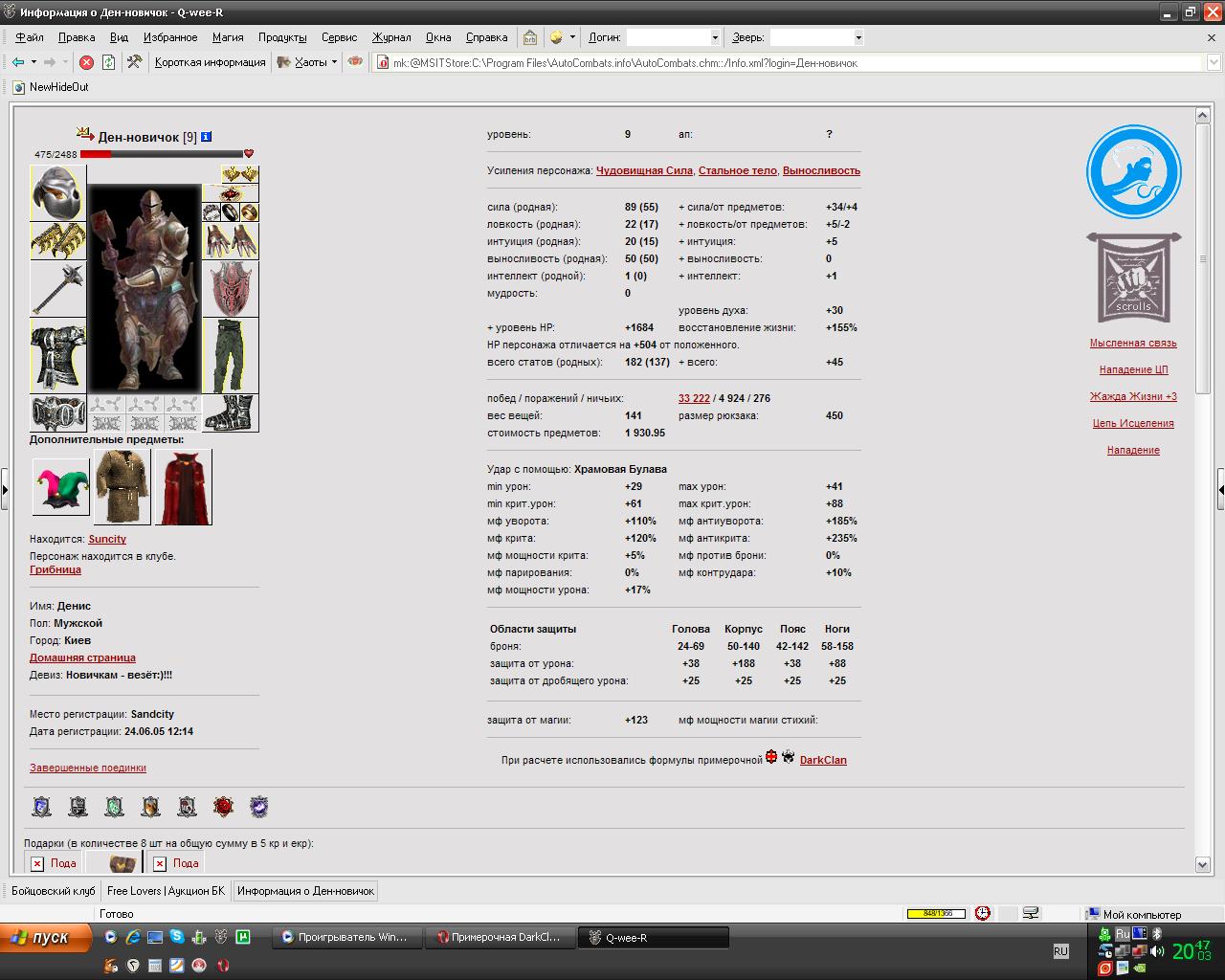Screen dimensions: 1225x980
Task: Click the brb icon in menu bar
Action: pyautogui.click(x=529, y=37)
